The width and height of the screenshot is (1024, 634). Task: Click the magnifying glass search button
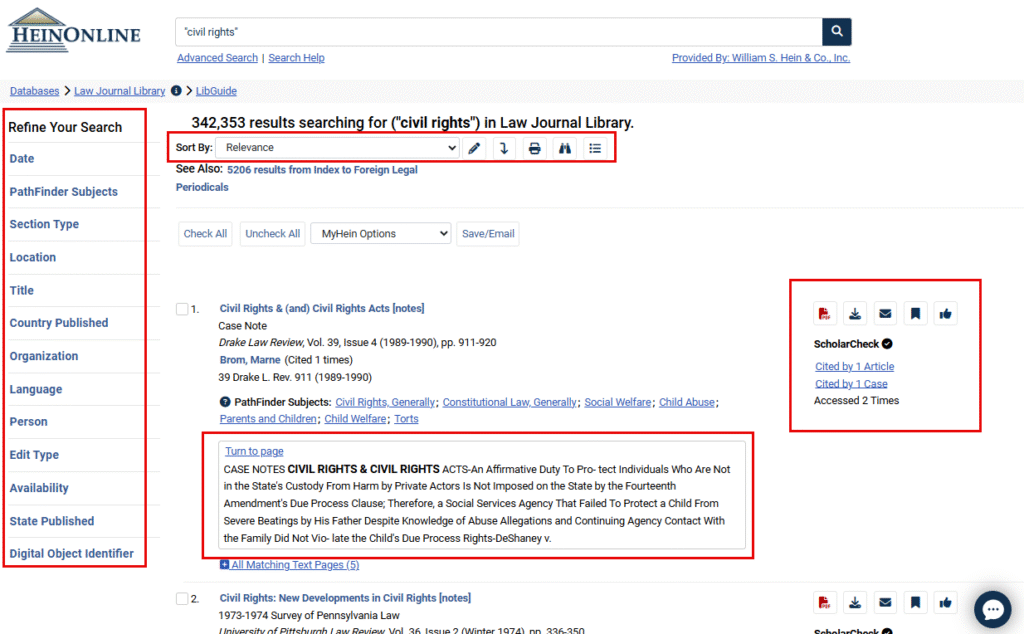click(x=836, y=32)
